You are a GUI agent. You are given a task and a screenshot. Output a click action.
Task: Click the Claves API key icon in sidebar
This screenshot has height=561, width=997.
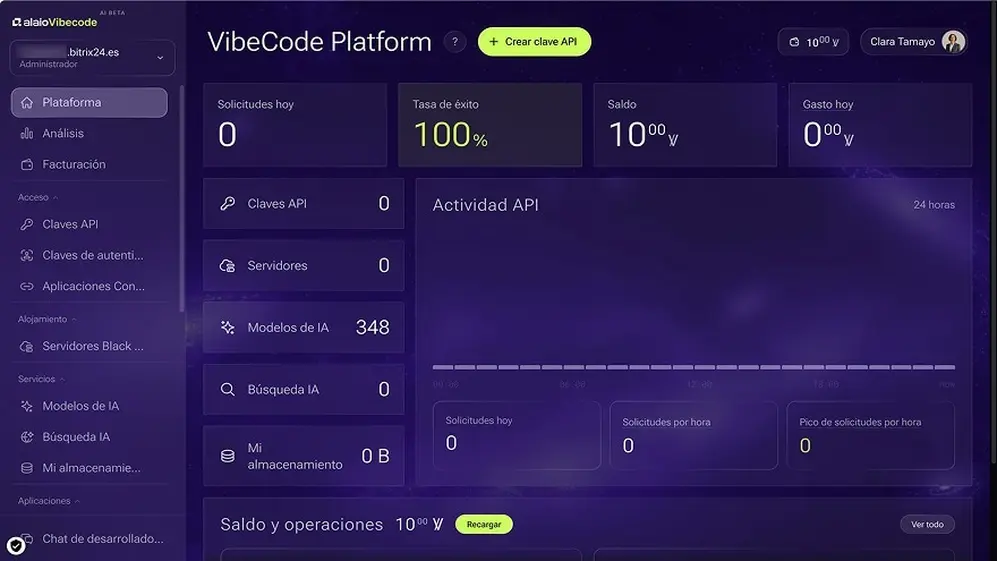[27, 224]
